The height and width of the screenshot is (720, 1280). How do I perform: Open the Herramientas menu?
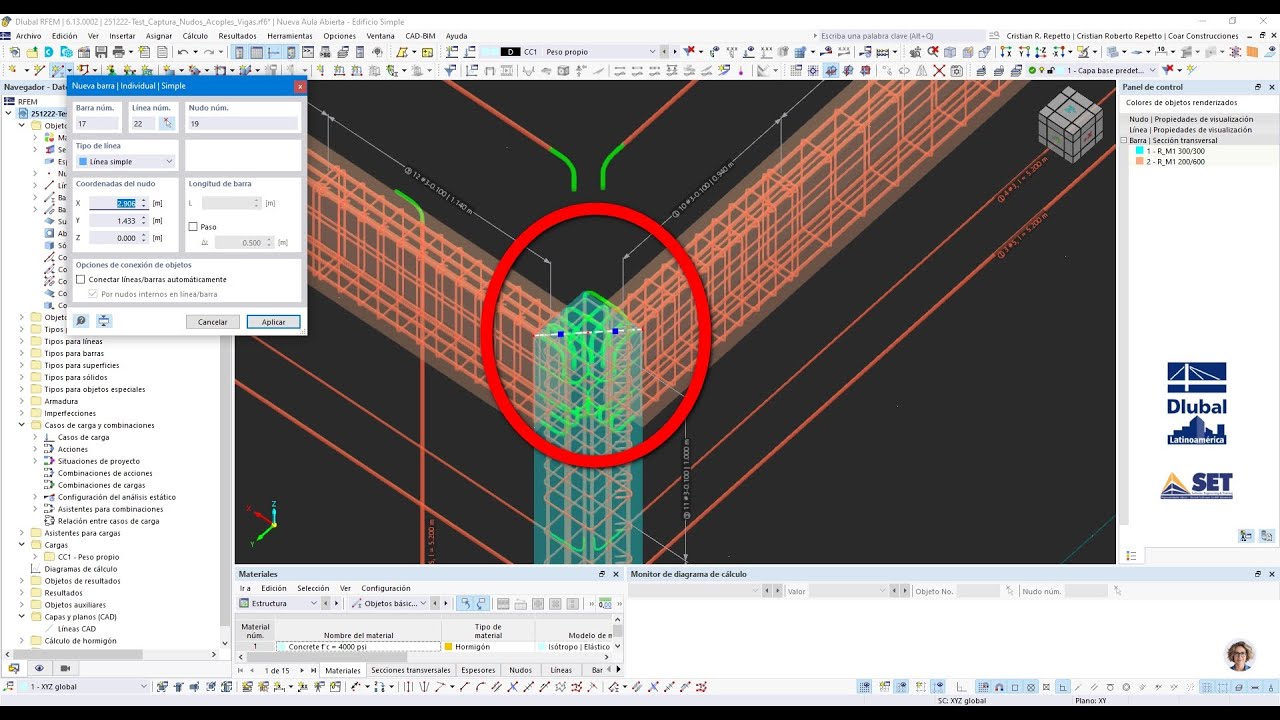tap(289, 36)
